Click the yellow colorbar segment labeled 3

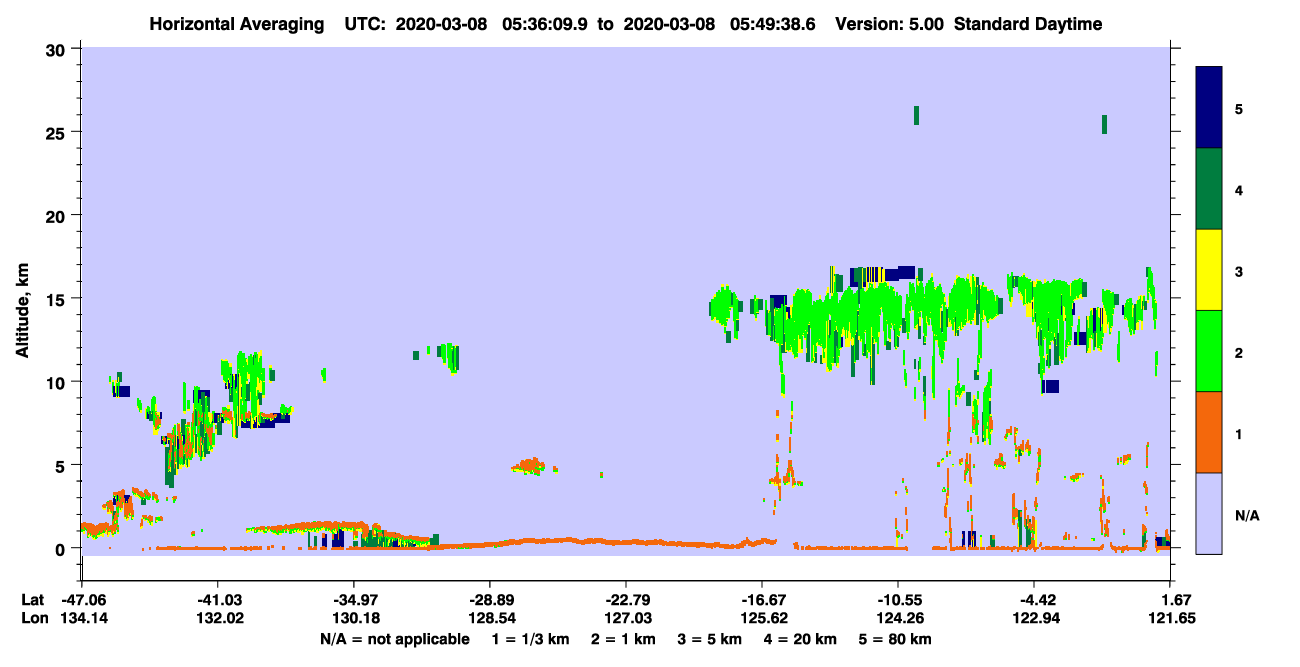tap(1209, 270)
